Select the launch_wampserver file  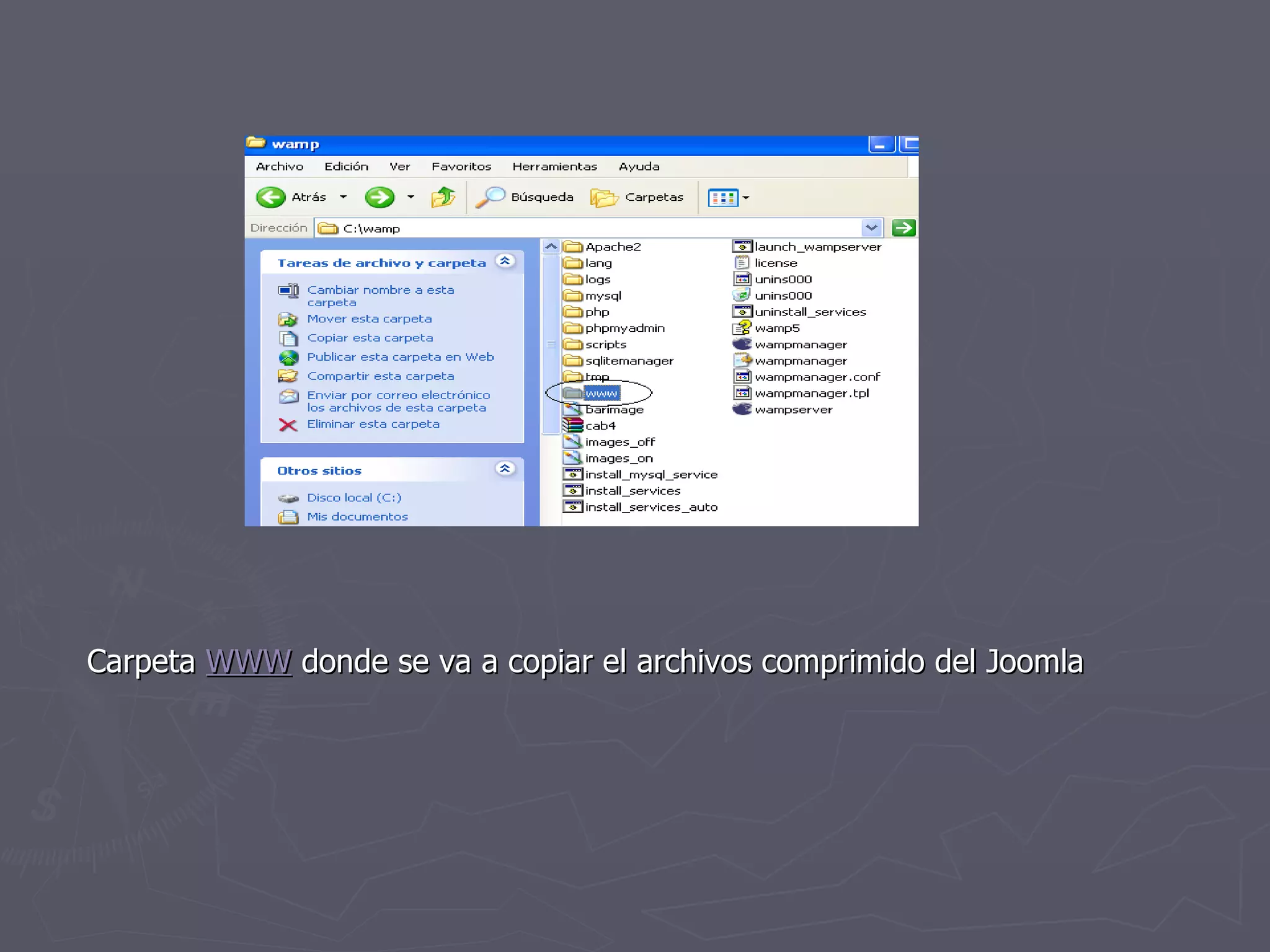pyautogui.click(x=807, y=247)
